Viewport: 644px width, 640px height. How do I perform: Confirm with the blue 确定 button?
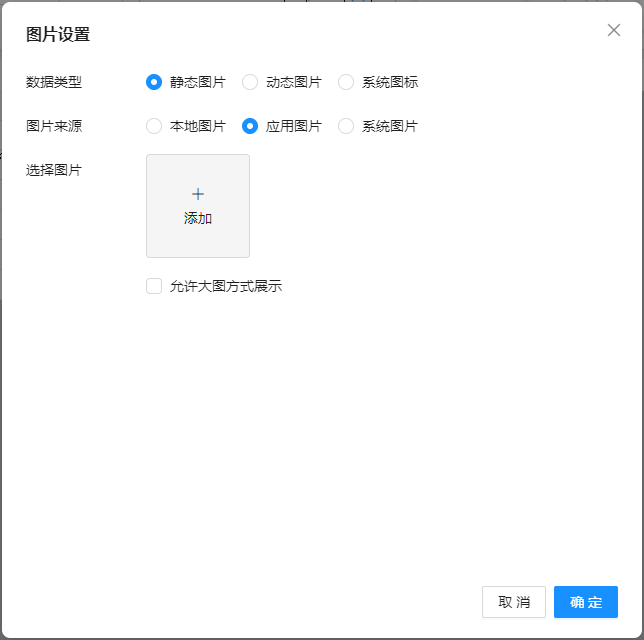click(586, 602)
